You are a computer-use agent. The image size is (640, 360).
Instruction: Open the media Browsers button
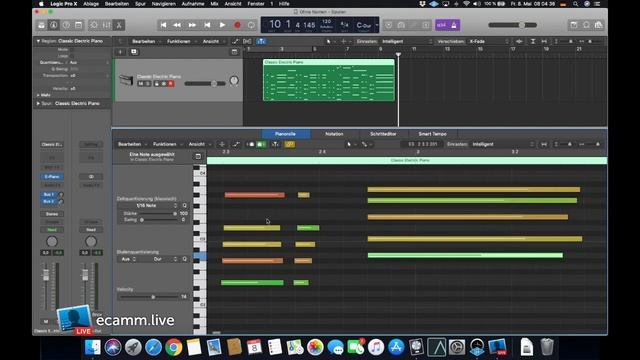point(598,25)
